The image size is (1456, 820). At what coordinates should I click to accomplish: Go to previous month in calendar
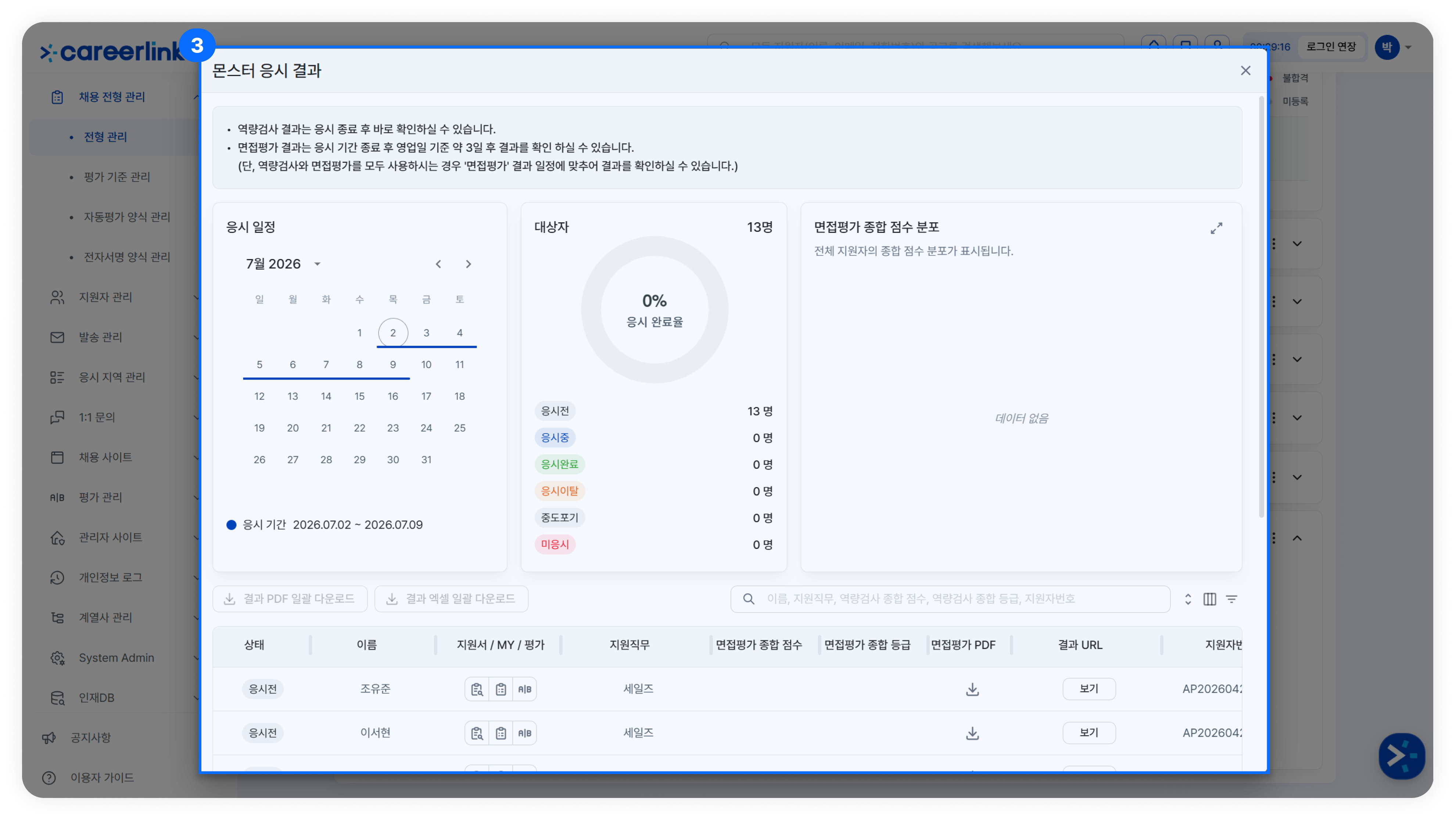coord(439,264)
